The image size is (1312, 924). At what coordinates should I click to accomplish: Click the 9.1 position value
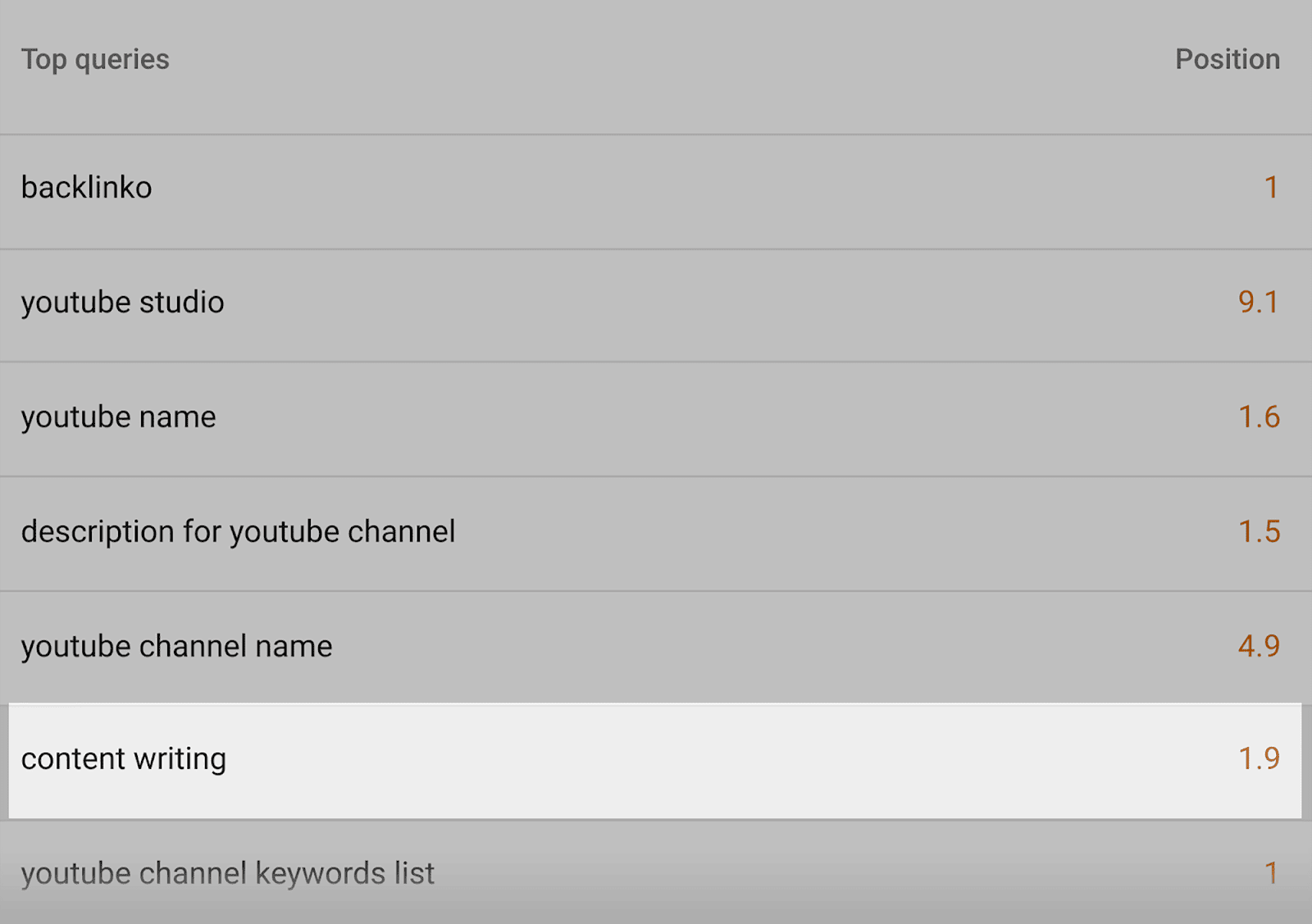tap(1258, 303)
